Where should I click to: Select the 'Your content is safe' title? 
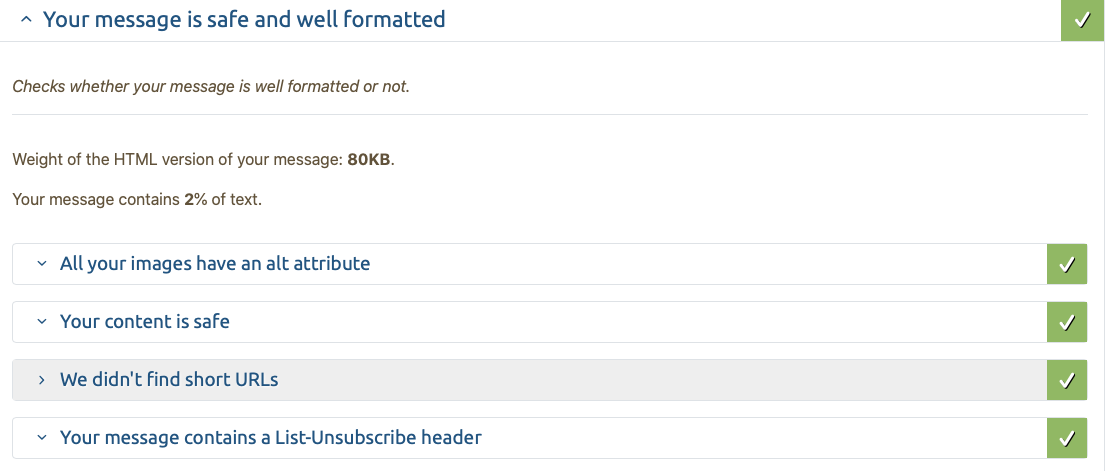coord(145,322)
